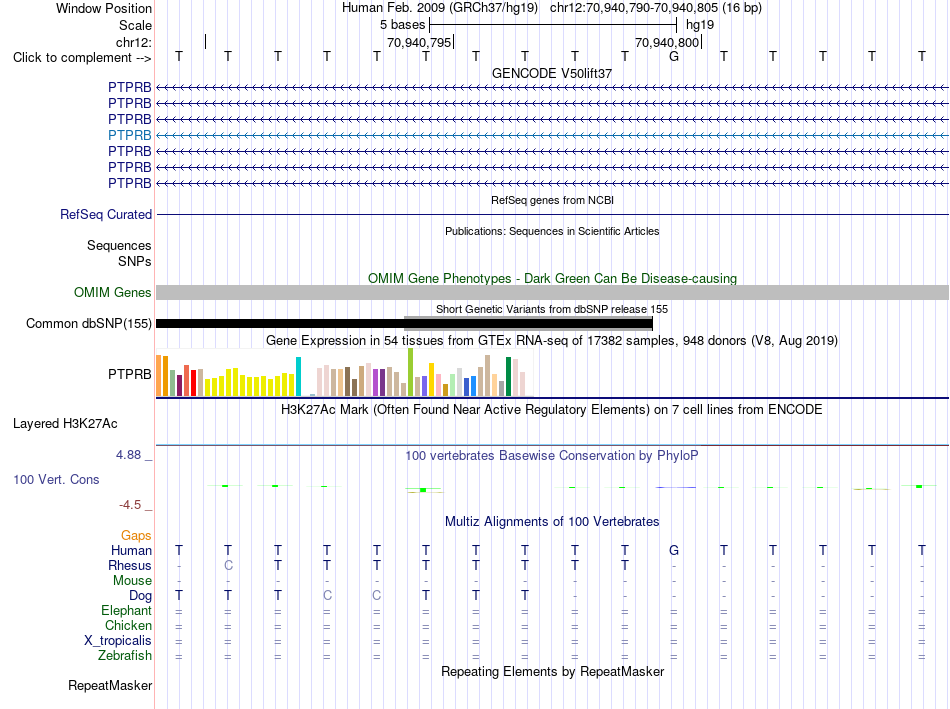Click the Sequences track label

tap(119, 245)
